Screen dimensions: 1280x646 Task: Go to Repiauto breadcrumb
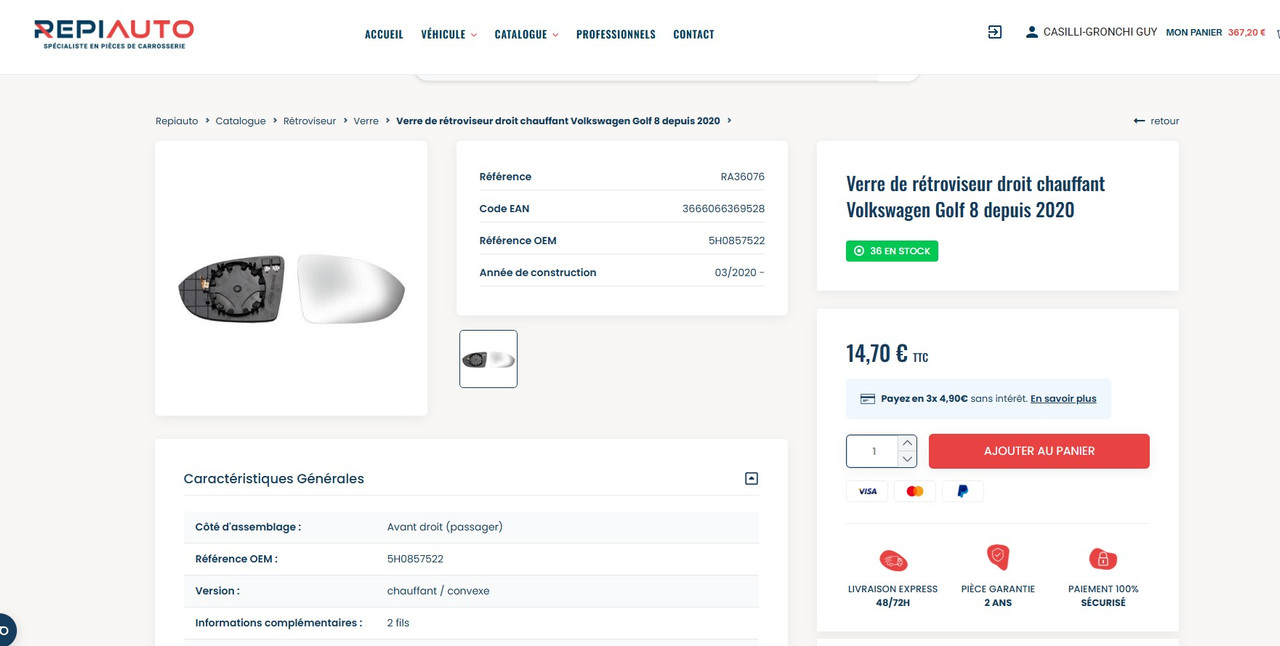177,121
